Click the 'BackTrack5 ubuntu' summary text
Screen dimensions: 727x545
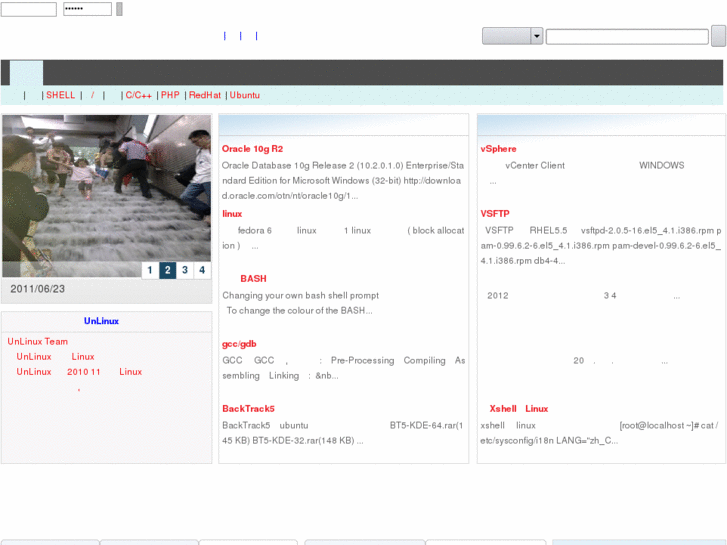265,425
